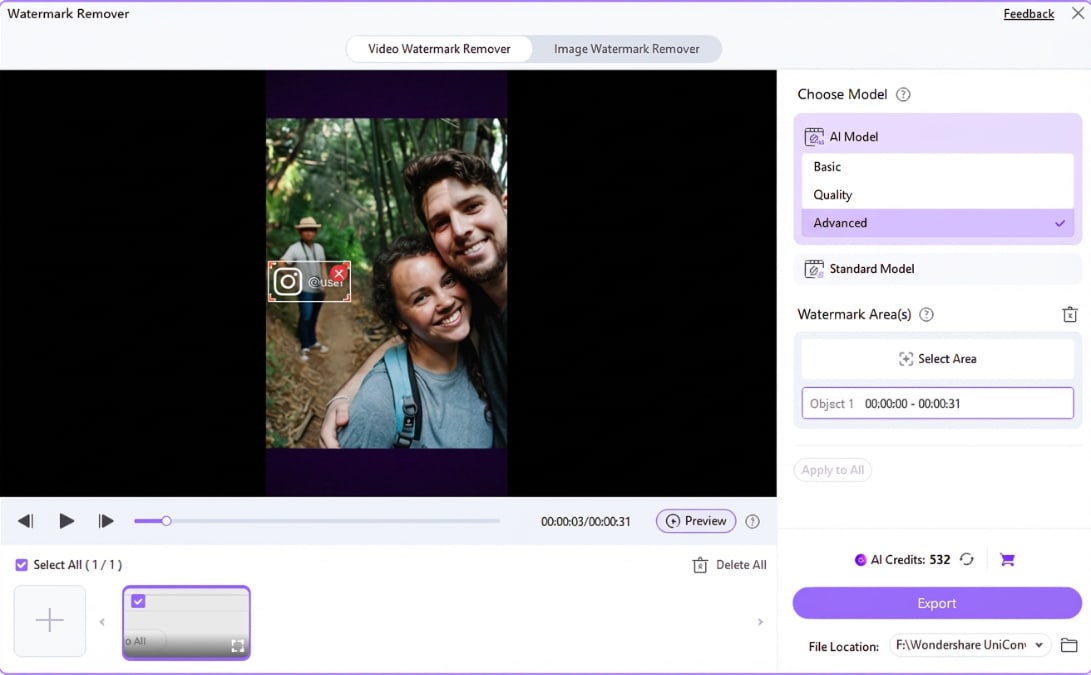Click the right arrow beside thumbnails

760,621
